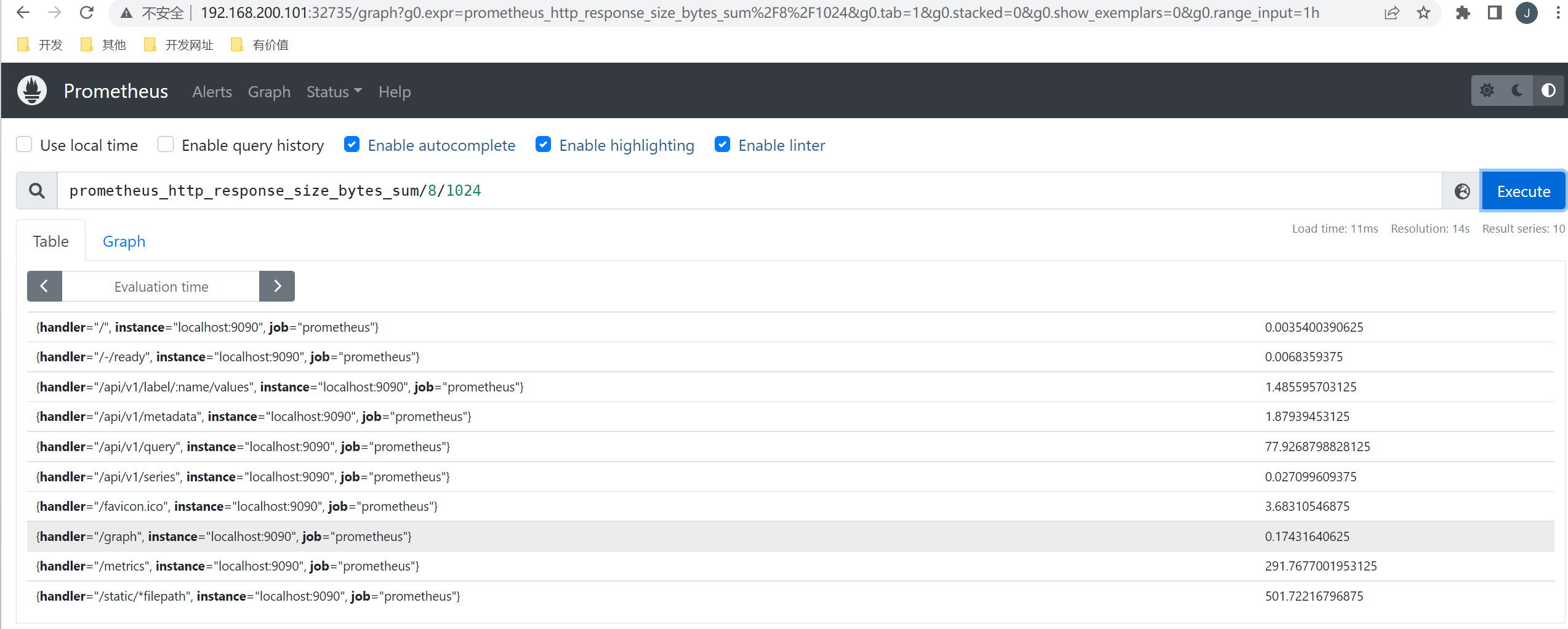This screenshot has width=1568, height=629.
Task: Open the 开发 bookmark folder
Action: (x=41, y=44)
